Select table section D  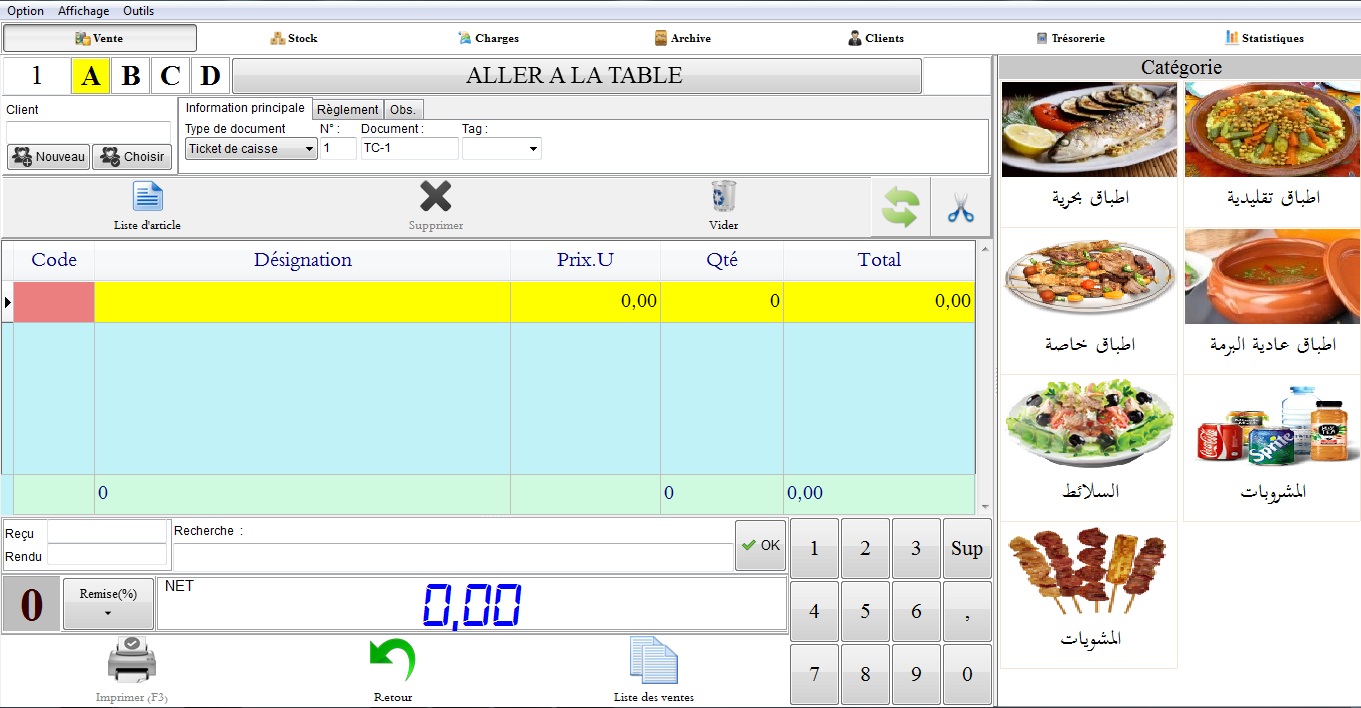point(210,76)
